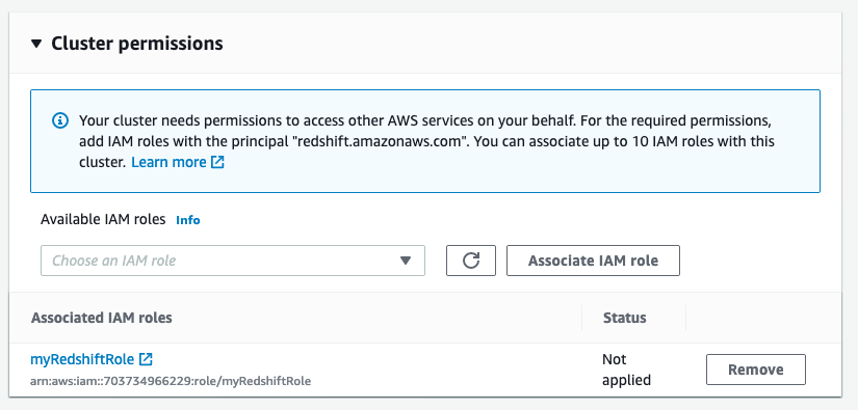Click the Not applied status text
The image size is (858, 410).
627,369
